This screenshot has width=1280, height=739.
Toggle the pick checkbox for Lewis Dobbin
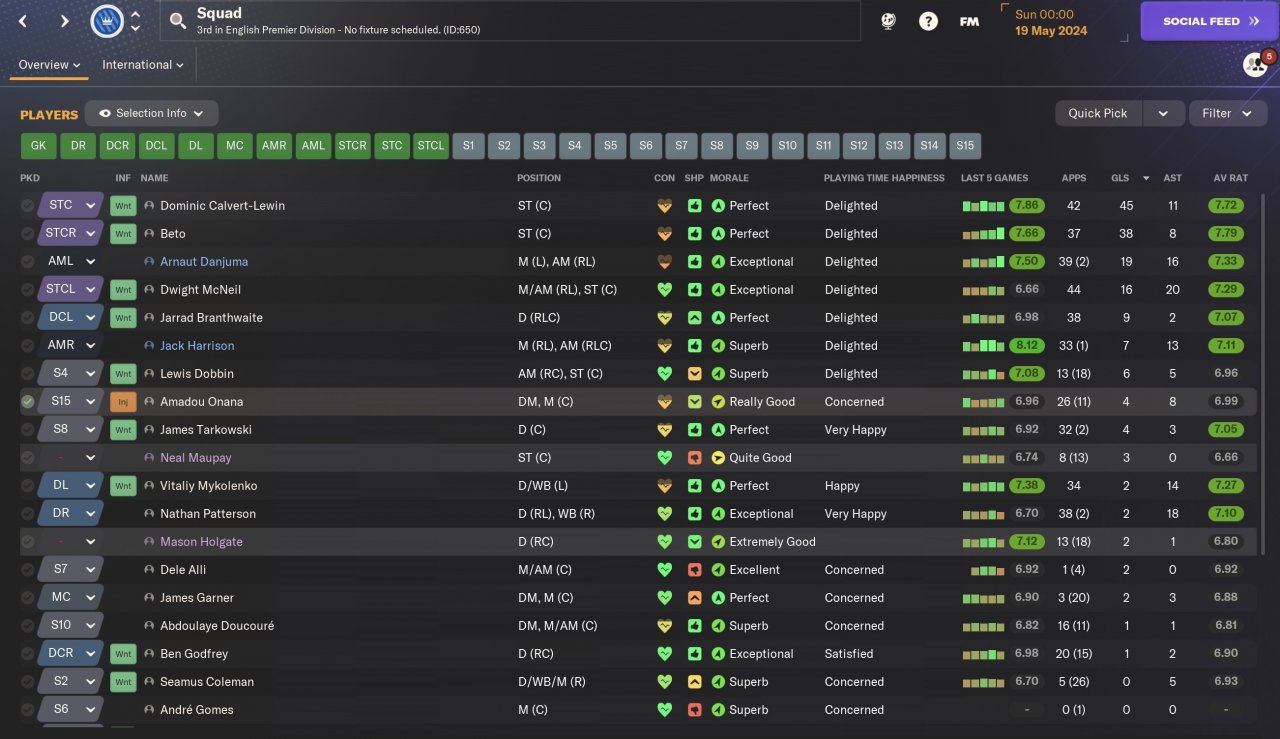pos(28,374)
